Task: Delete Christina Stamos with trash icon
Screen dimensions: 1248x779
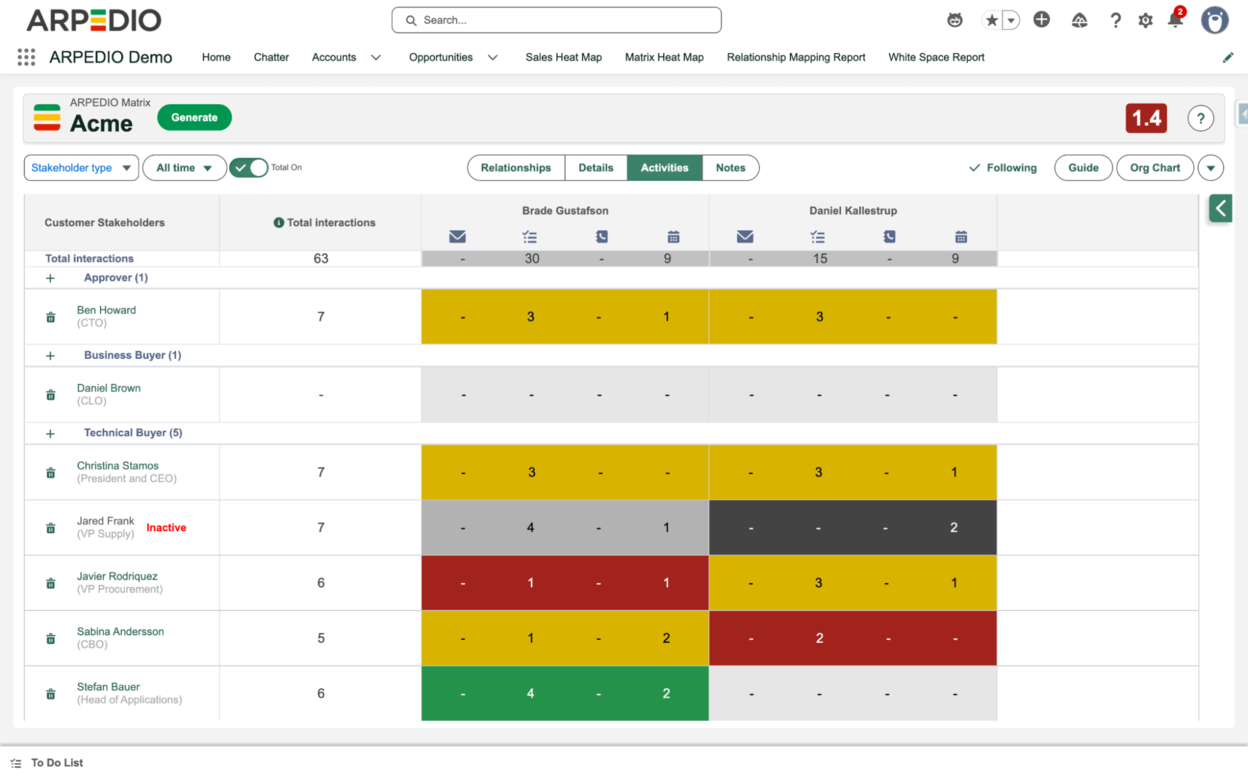Action: [51, 472]
